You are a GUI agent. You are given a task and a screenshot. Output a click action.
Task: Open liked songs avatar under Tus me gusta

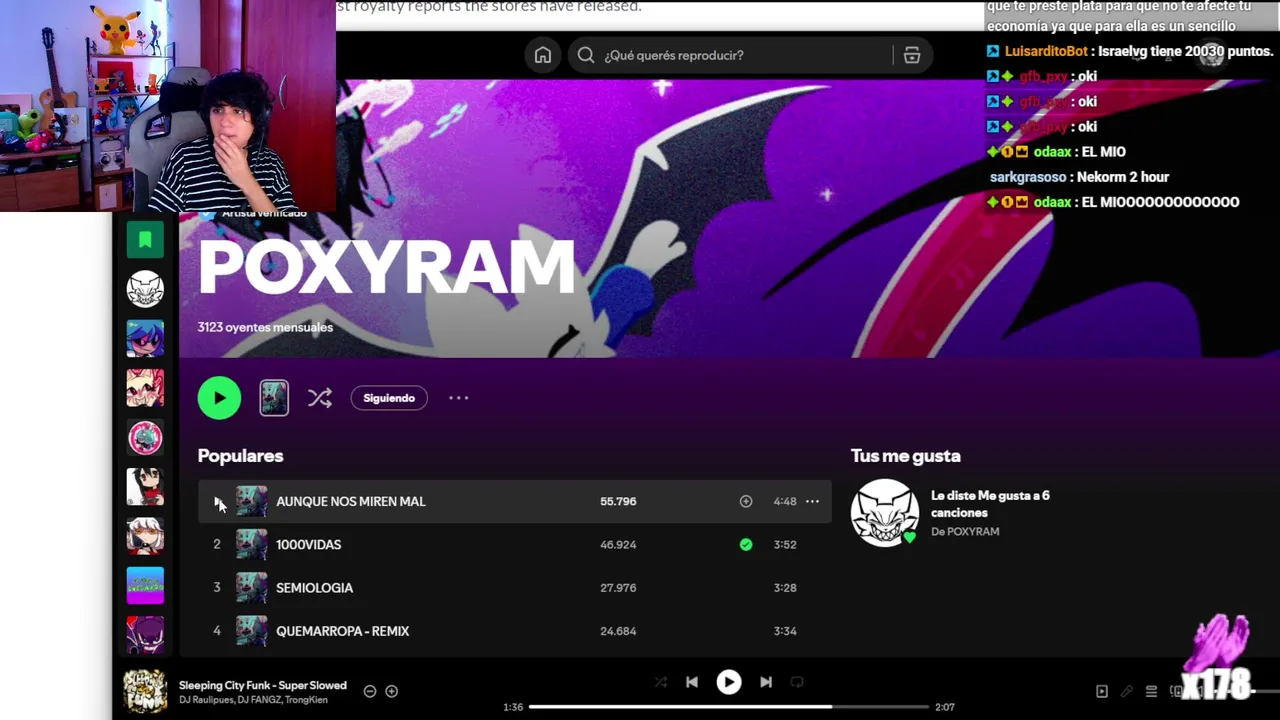pos(885,513)
